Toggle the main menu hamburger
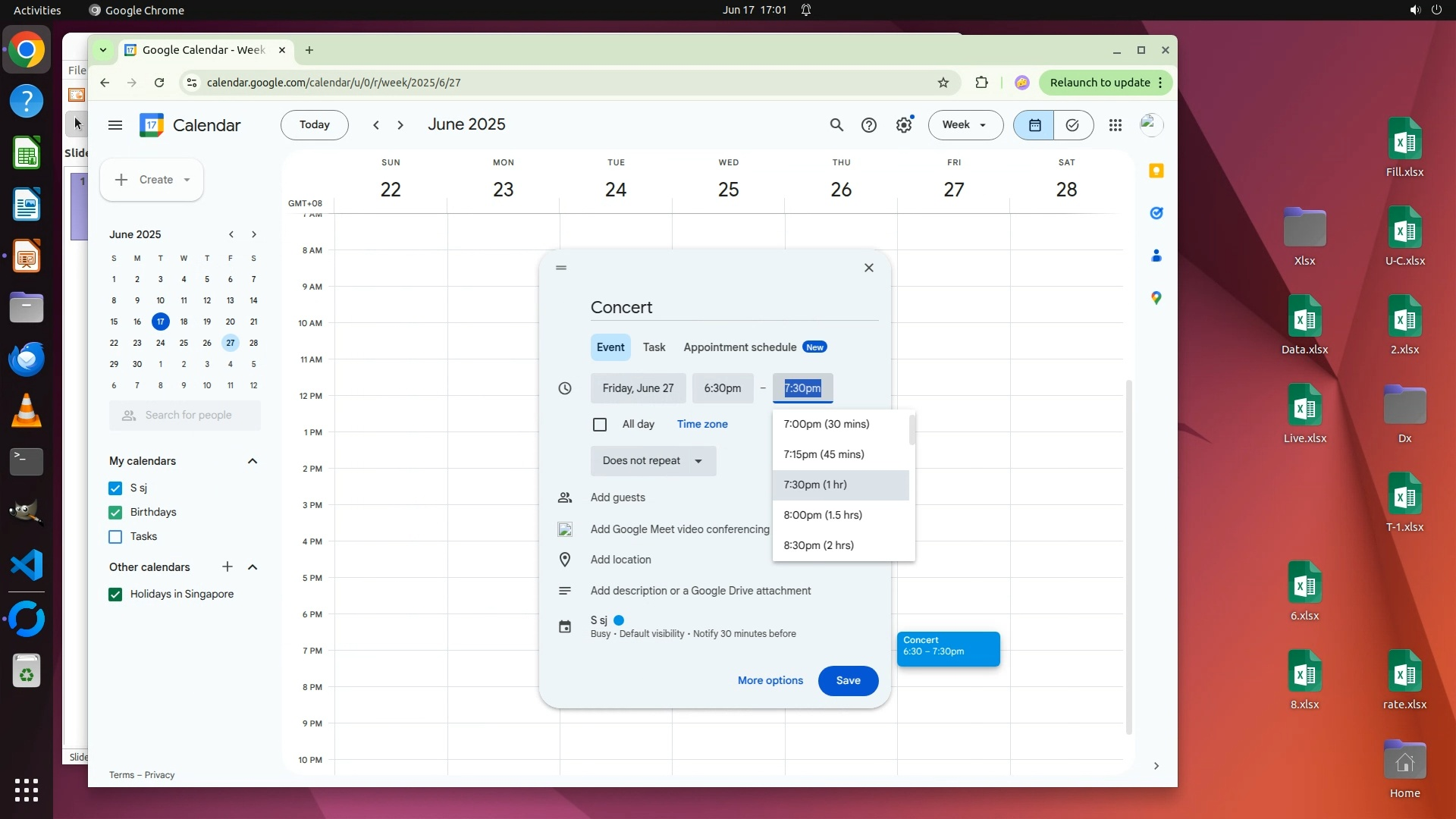The image size is (1456, 819). 115,125
